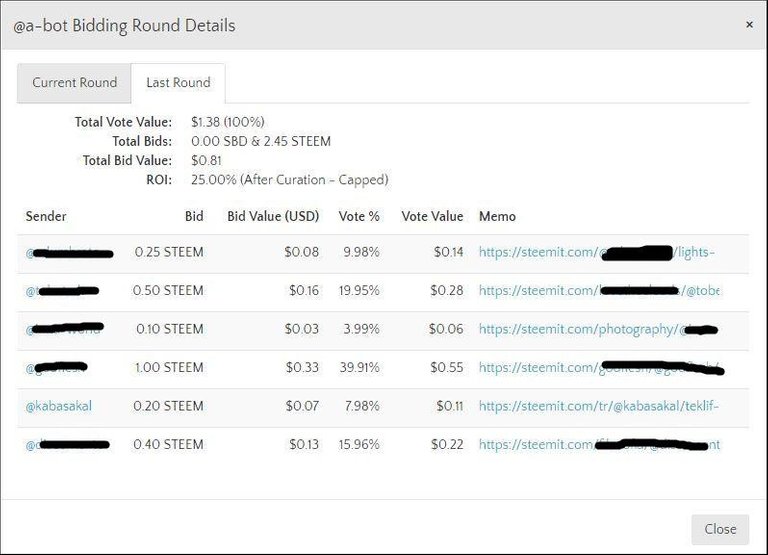Click the Close button at the bottom

pos(720,529)
